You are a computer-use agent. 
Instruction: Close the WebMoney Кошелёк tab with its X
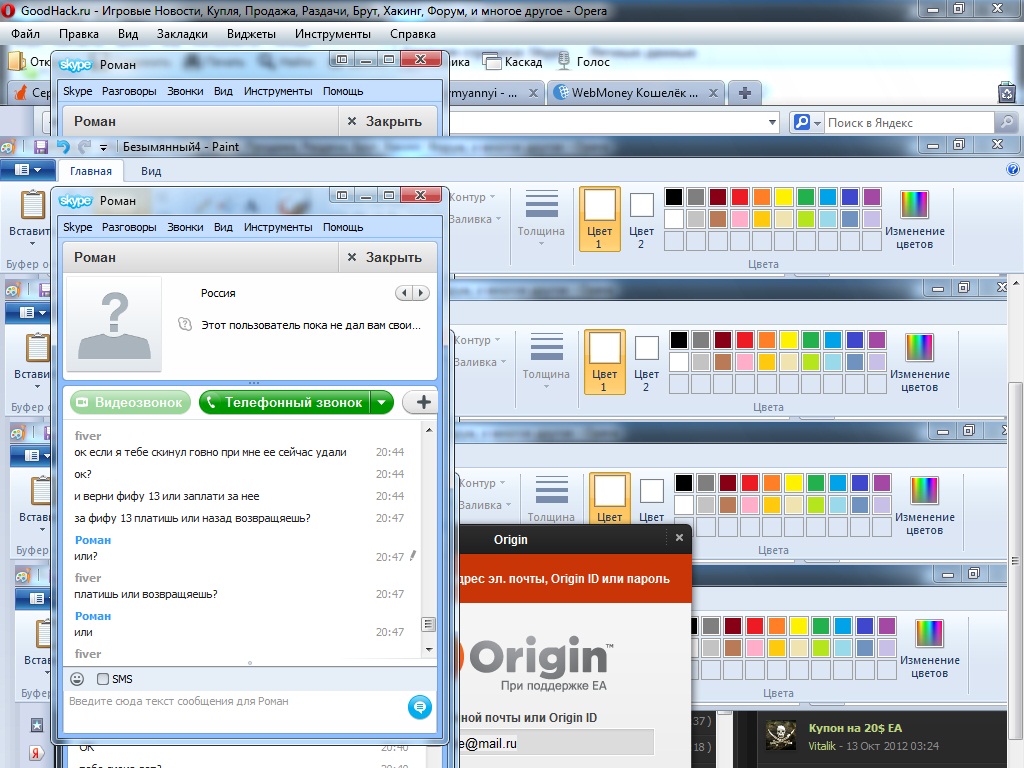coord(713,93)
